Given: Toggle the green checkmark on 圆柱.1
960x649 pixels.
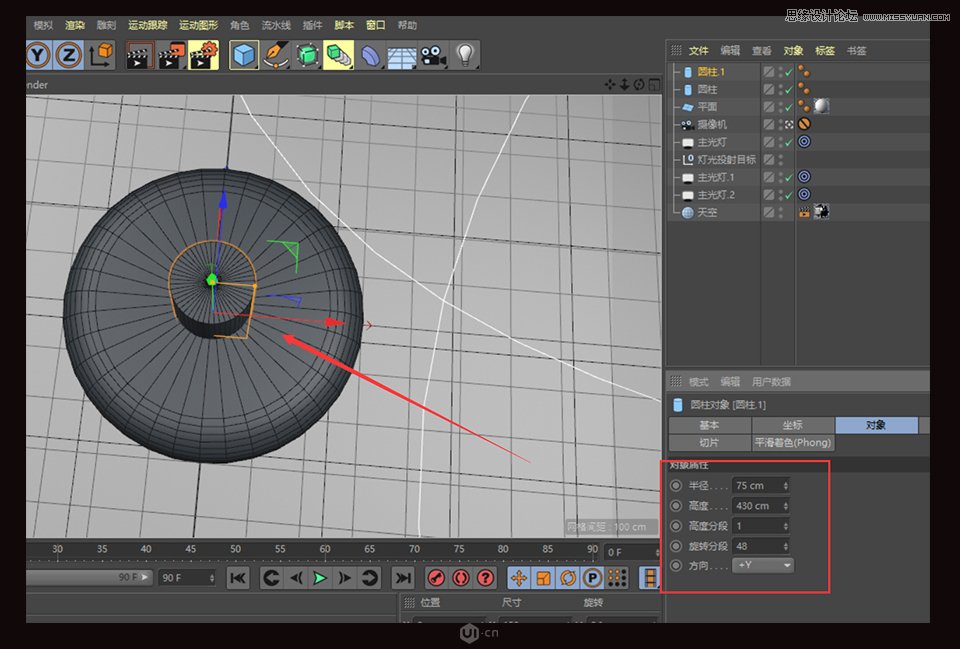Looking at the screenshot, I should pos(787,72).
